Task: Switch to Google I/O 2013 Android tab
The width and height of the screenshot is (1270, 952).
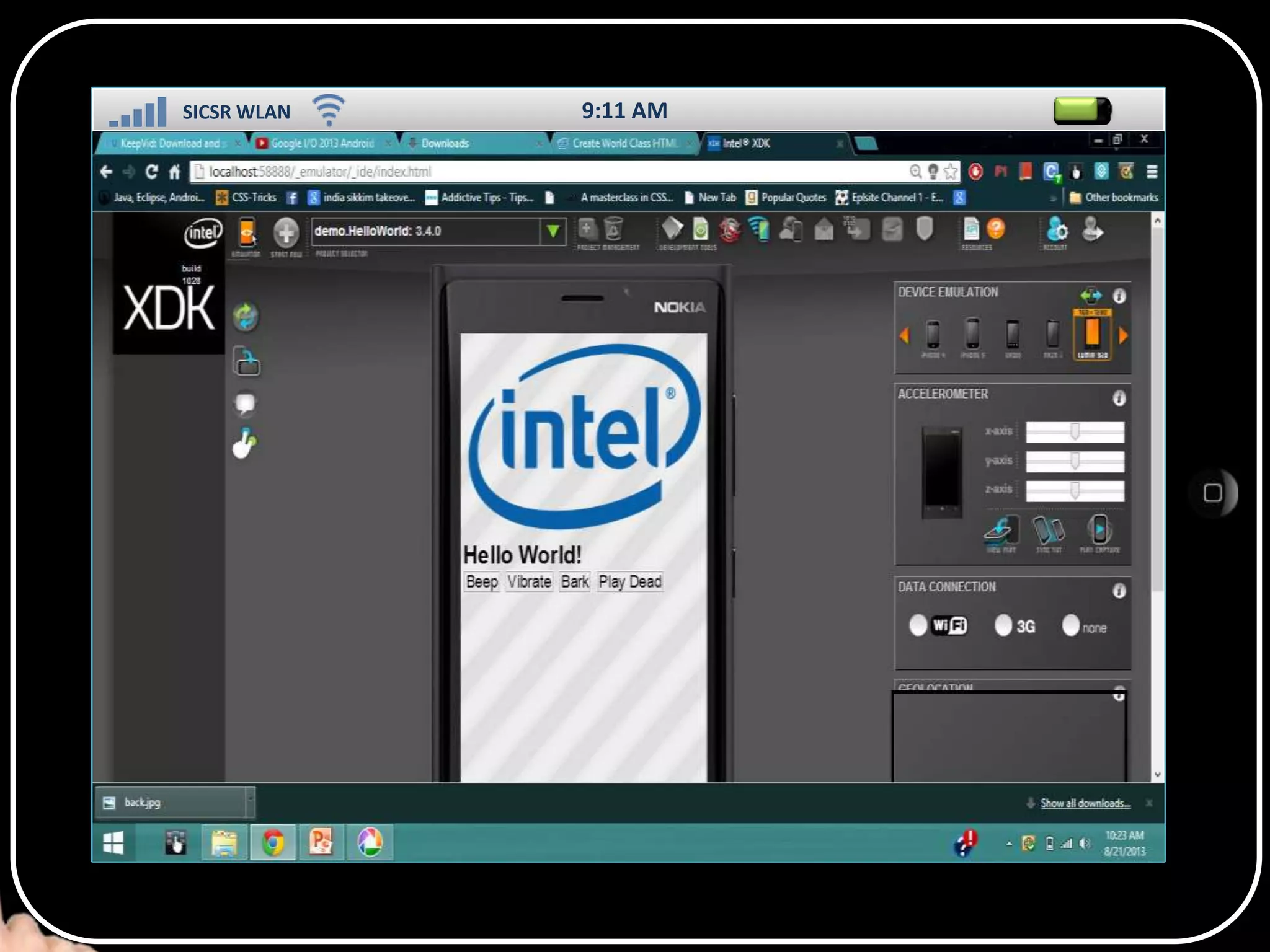Action: click(322, 143)
